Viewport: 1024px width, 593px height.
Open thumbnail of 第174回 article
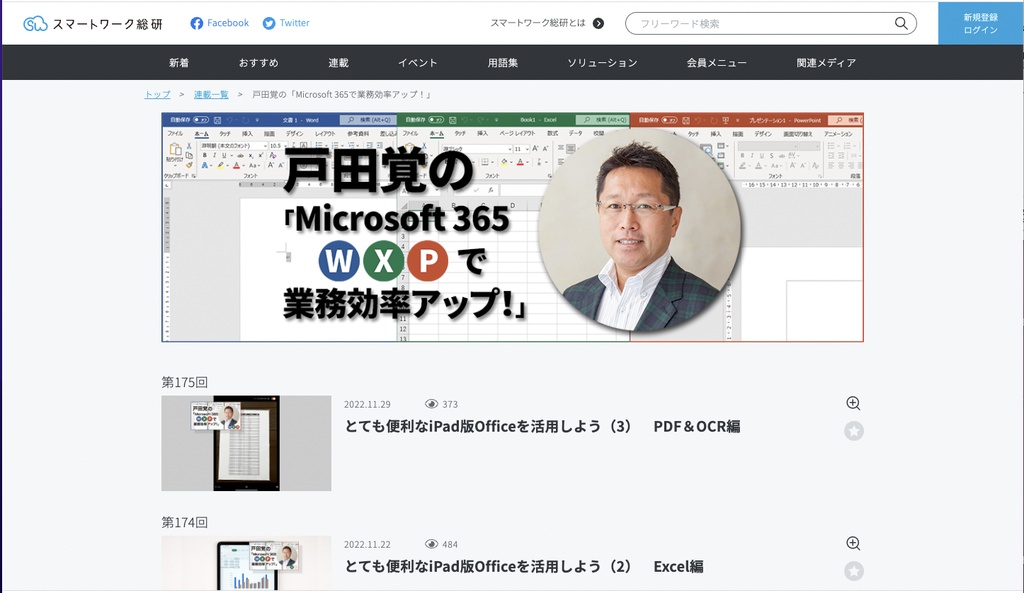coord(246,563)
